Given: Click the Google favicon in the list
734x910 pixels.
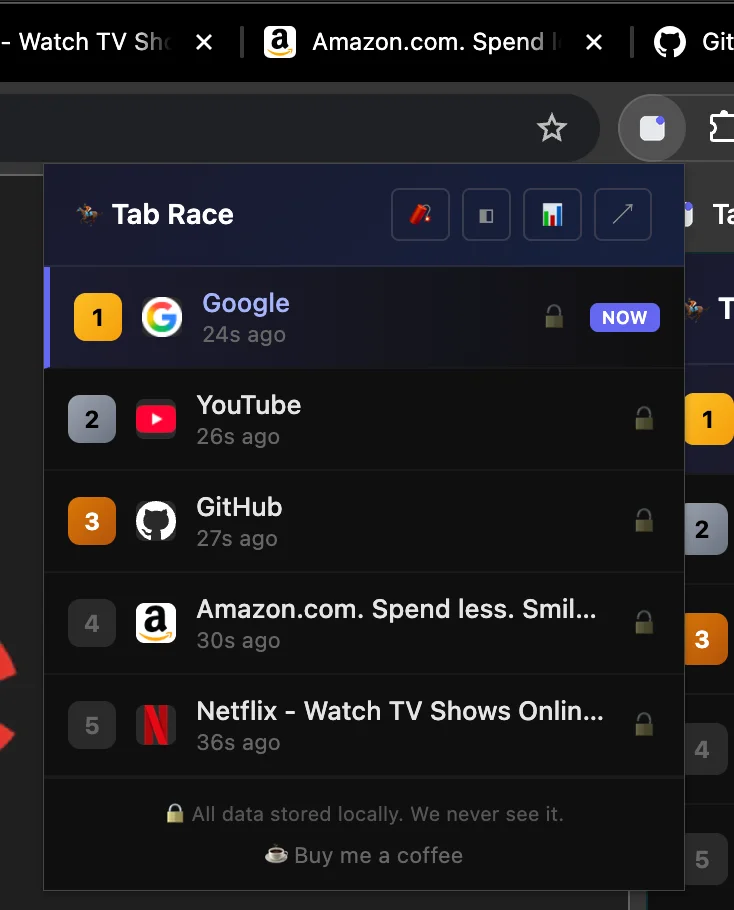Looking at the screenshot, I should [162, 317].
